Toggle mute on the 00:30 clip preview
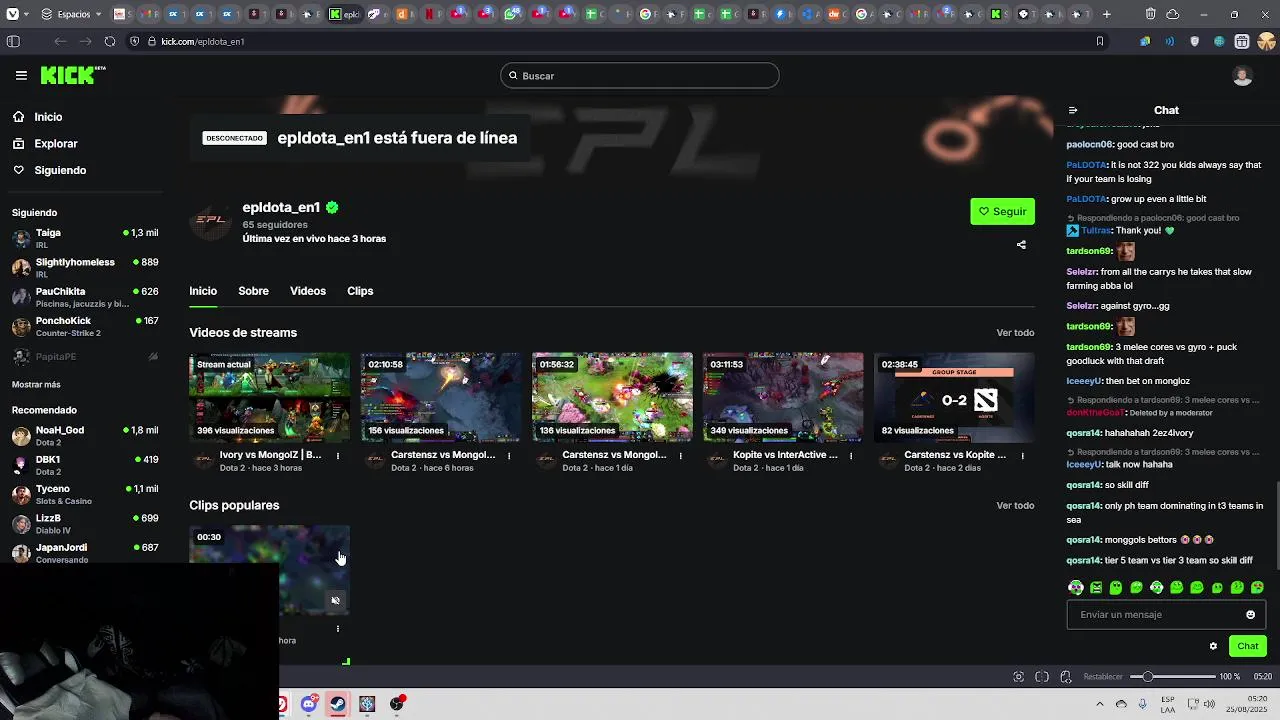Viewport: 1280px width, 720px height. 335,601
